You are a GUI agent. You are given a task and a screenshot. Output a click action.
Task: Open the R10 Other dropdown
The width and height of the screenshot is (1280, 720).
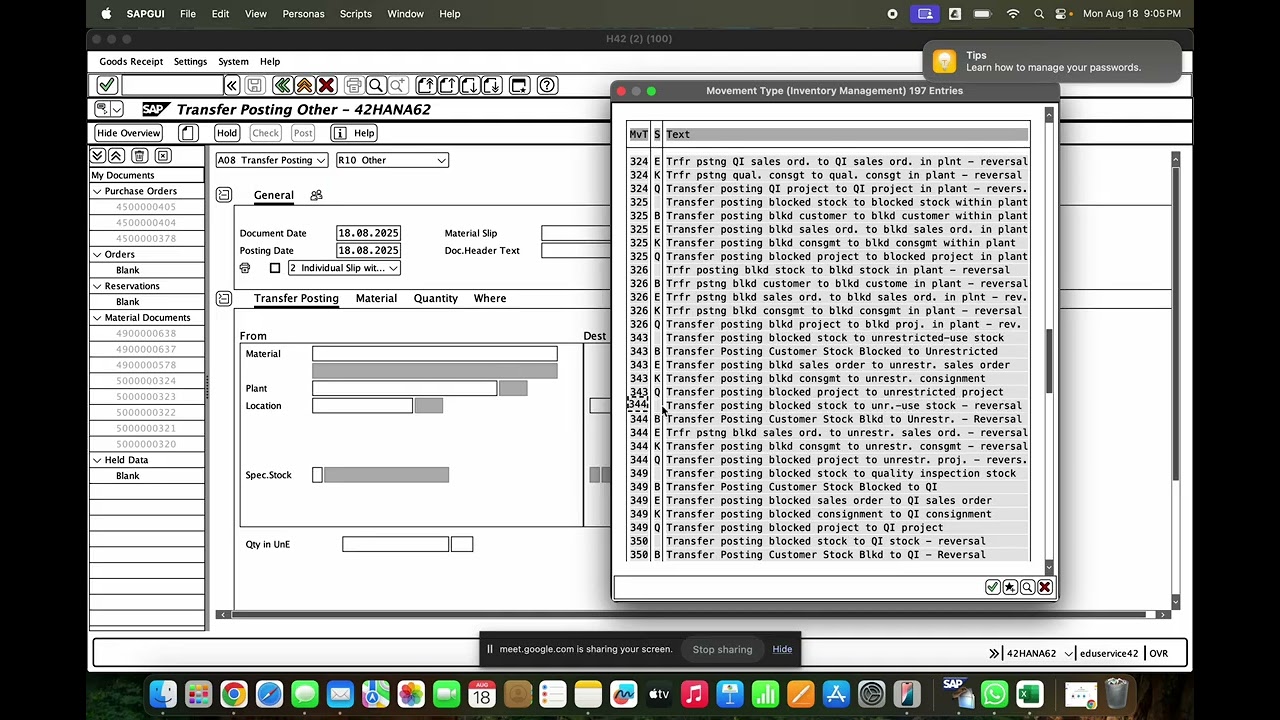point(392,160)
